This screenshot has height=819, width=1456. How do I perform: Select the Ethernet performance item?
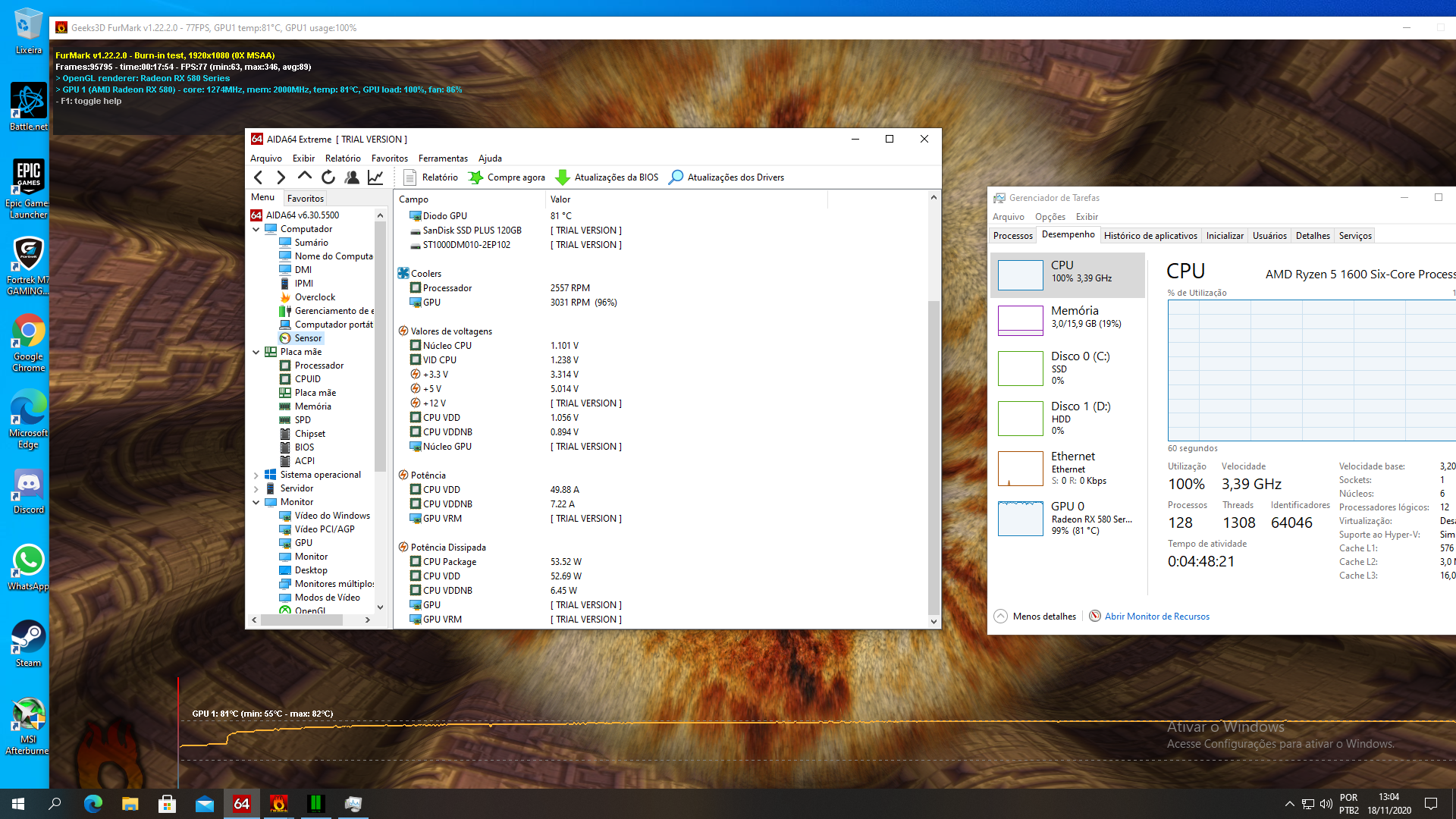(x=1067, y=468)
